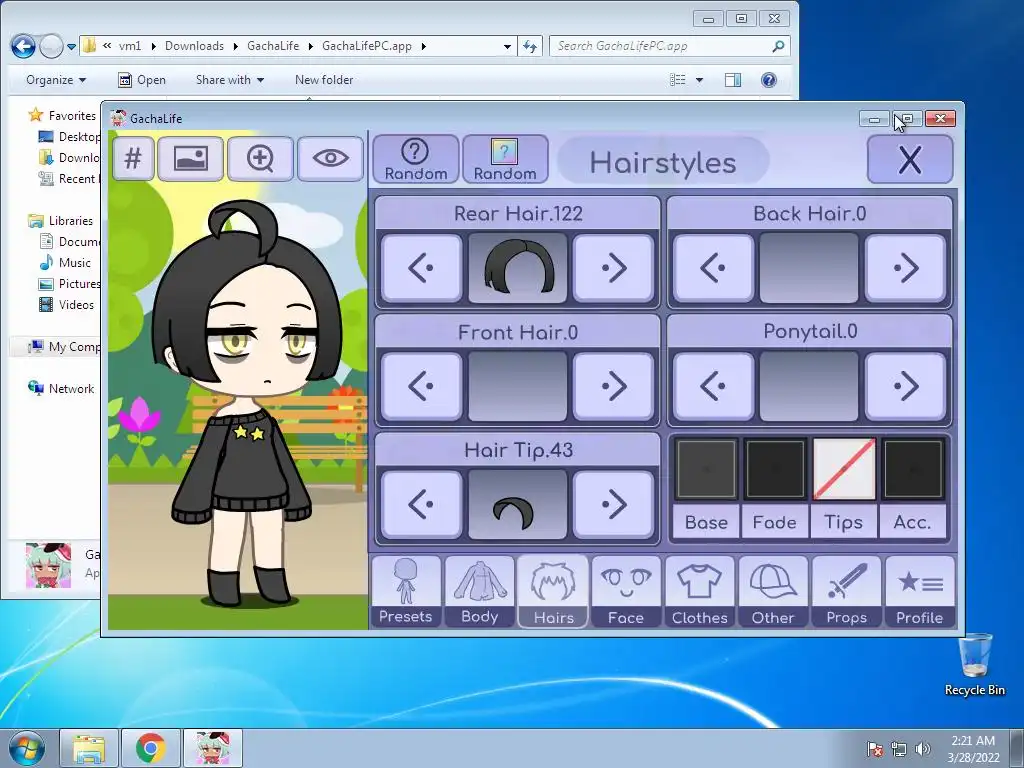Open the Tips color swatch with red slash

coord(844,469)
